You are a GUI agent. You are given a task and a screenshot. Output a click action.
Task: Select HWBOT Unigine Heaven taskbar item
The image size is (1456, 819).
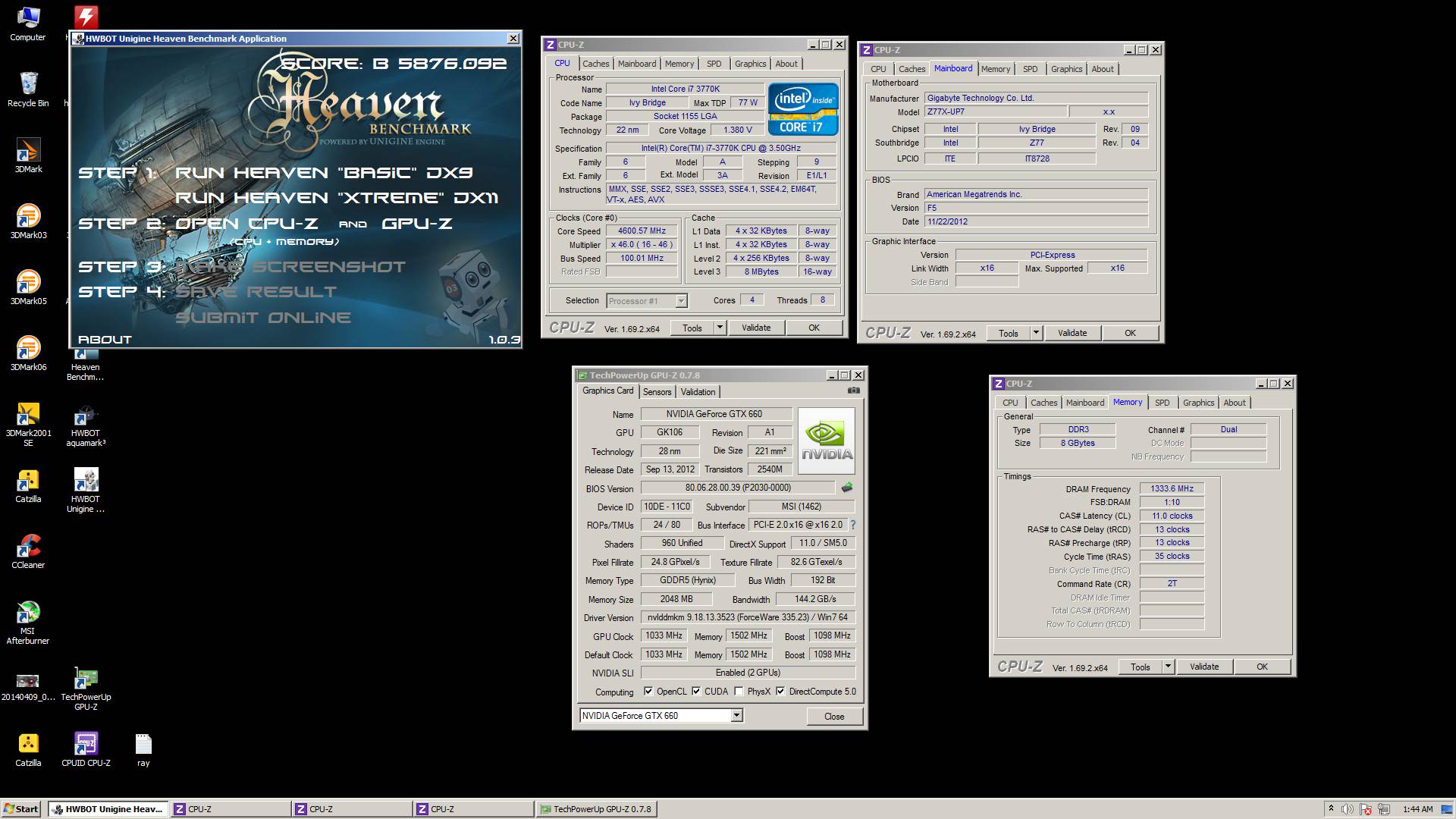pos(108,809)
